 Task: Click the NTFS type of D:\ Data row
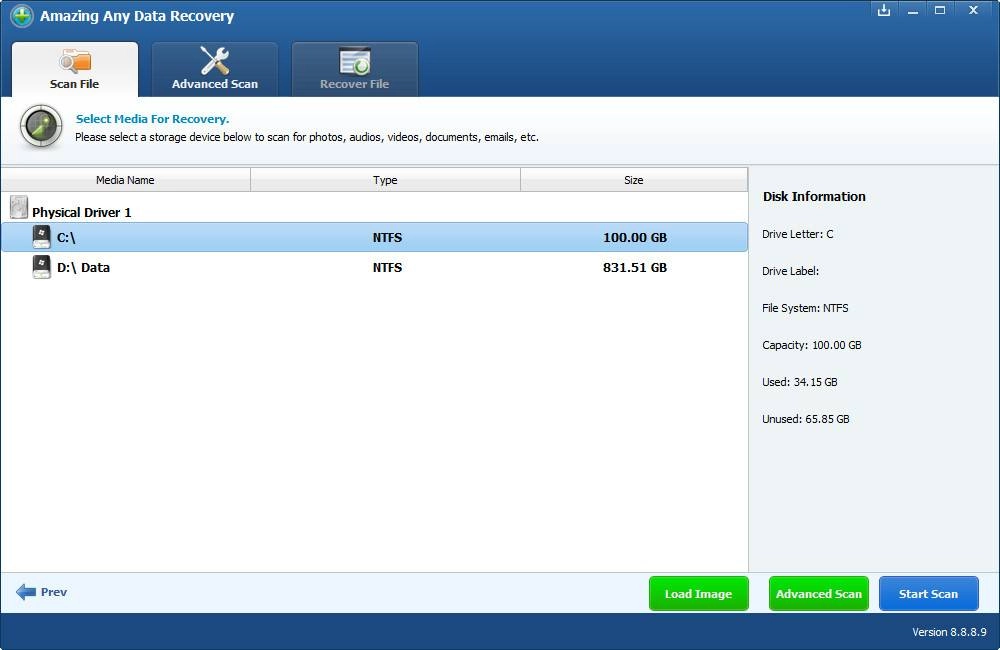pyautogui.click(x=387, y=267)
